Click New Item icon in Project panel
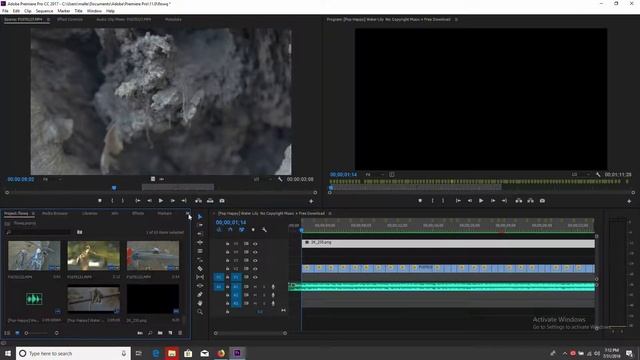Viewport: 640px width, 360px height. point(170,333)
